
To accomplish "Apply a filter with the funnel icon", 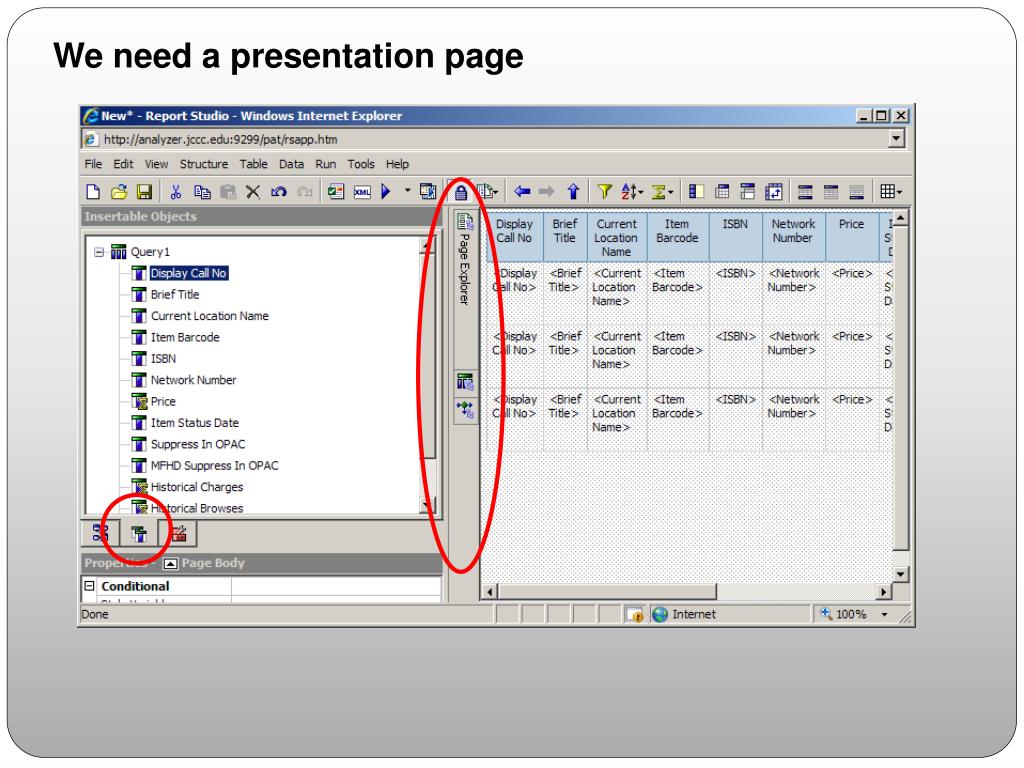I will (x=605, y=191).
